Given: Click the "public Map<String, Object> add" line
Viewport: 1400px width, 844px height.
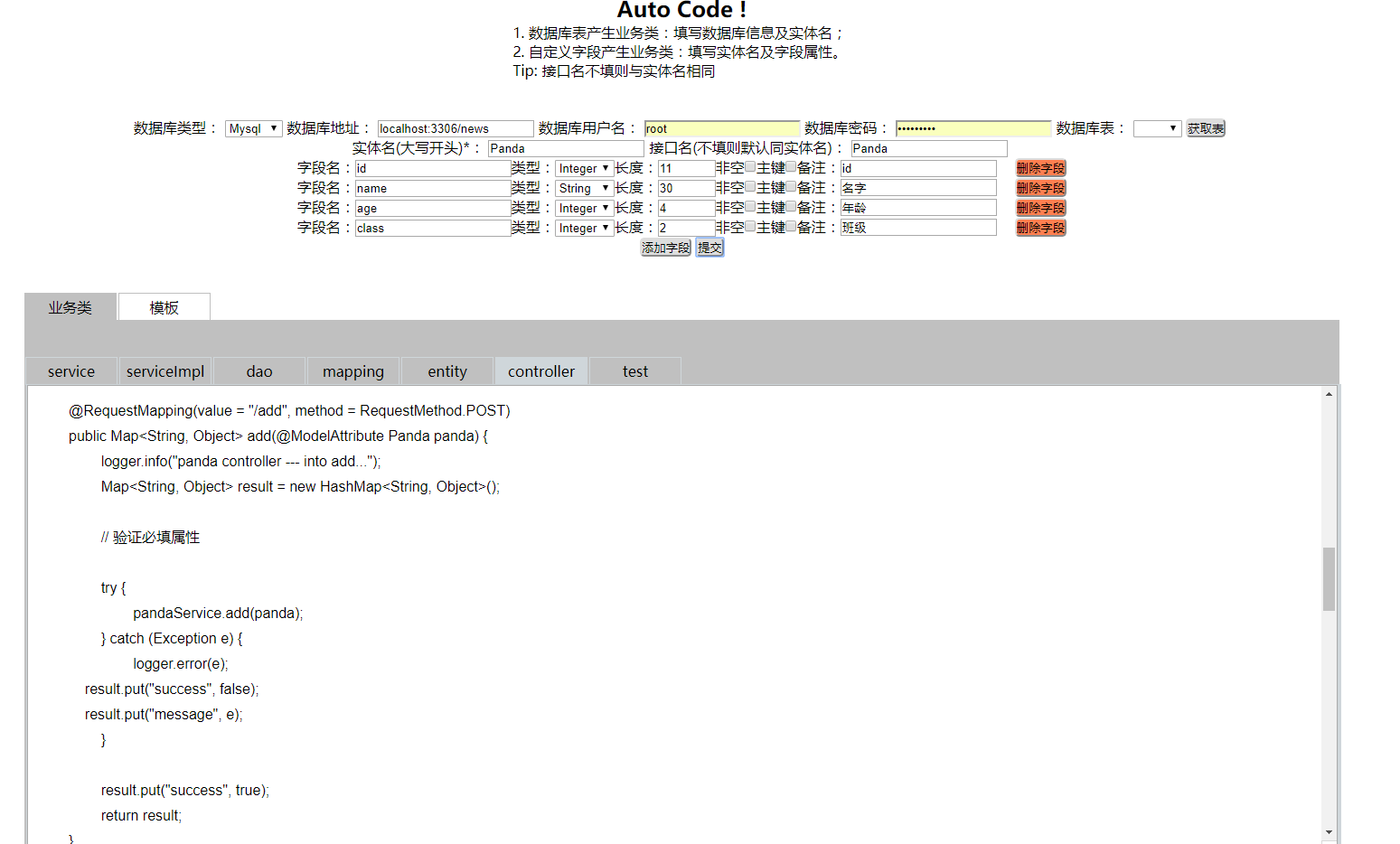Looking at the screenshot, I should (278, 436).
